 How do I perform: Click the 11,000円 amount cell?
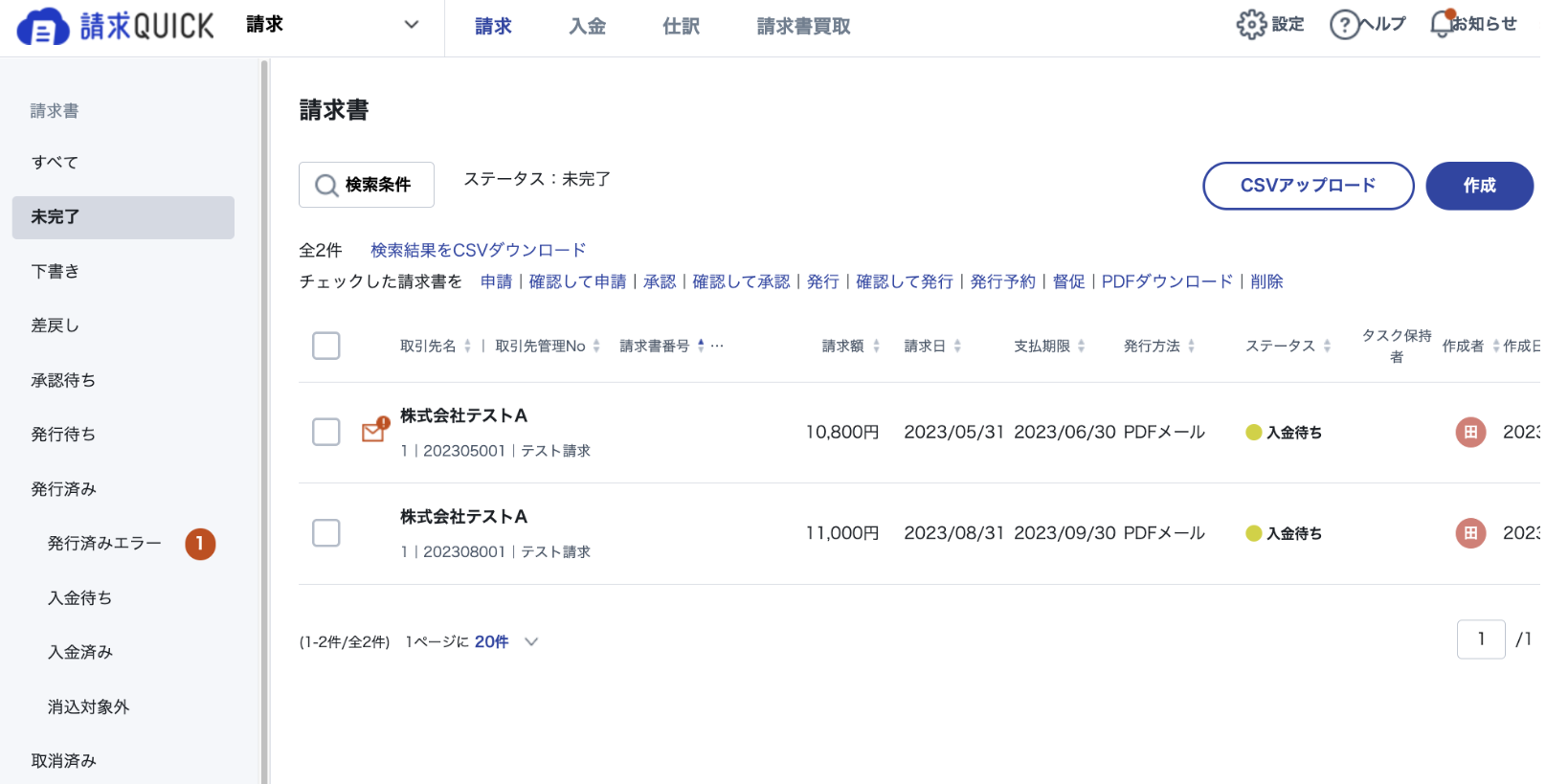[841, 532]
